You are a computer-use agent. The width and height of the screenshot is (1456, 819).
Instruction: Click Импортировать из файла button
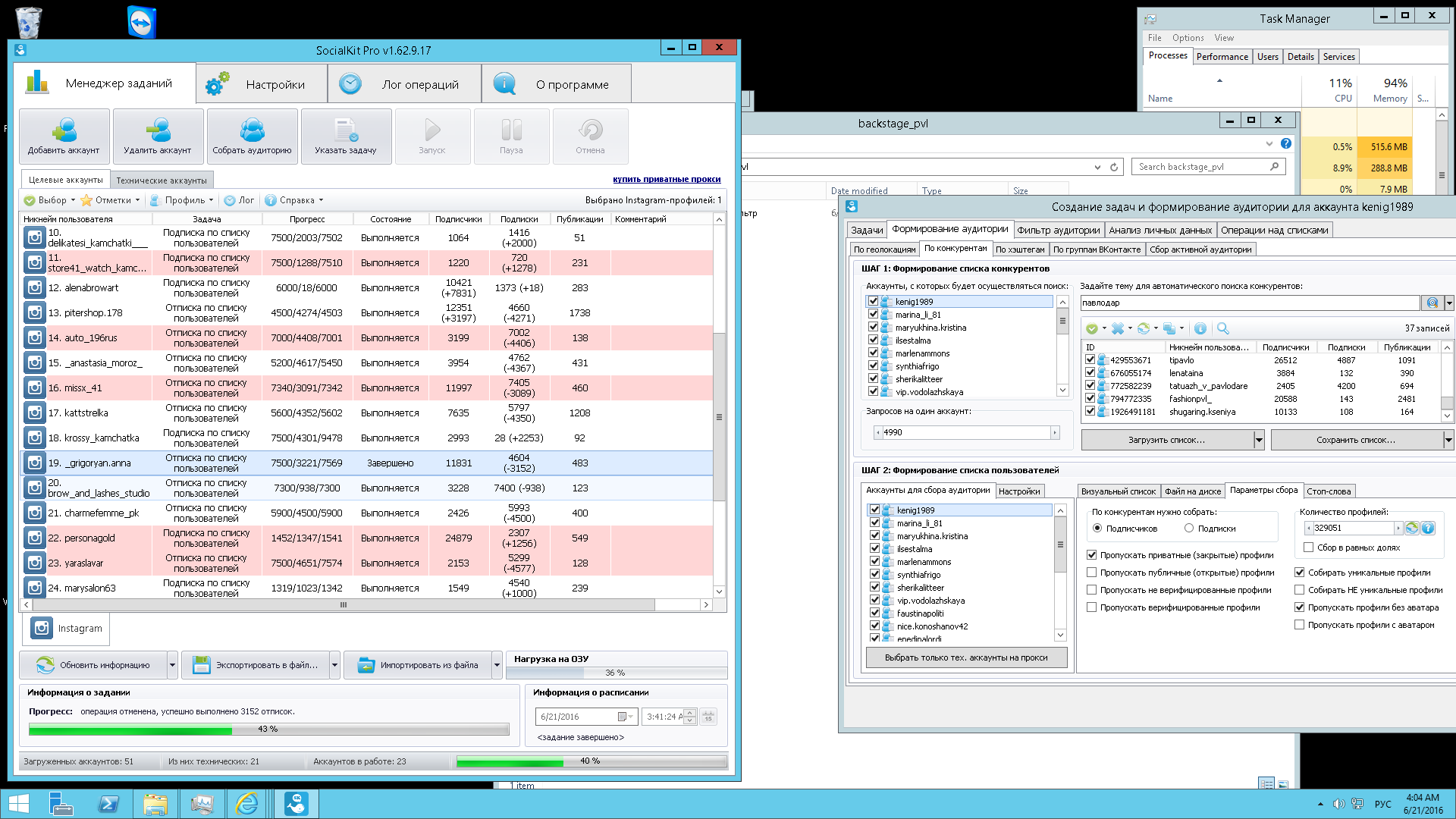(x=418, y=665)
